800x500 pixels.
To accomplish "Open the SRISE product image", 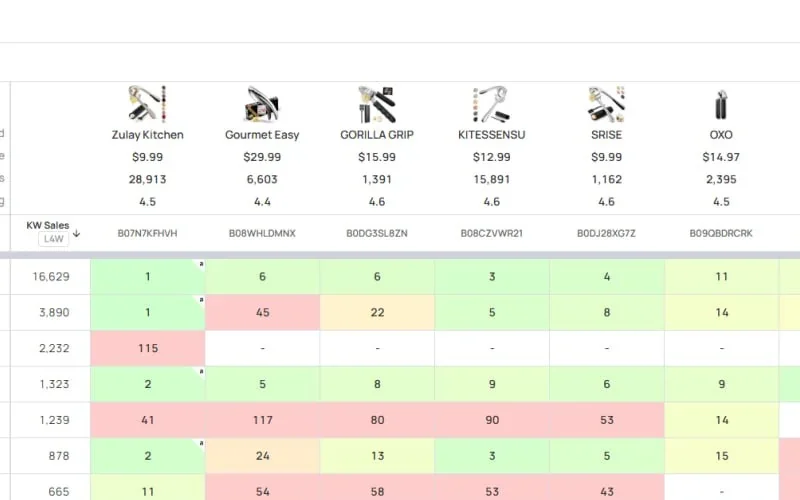I will 607,104.
